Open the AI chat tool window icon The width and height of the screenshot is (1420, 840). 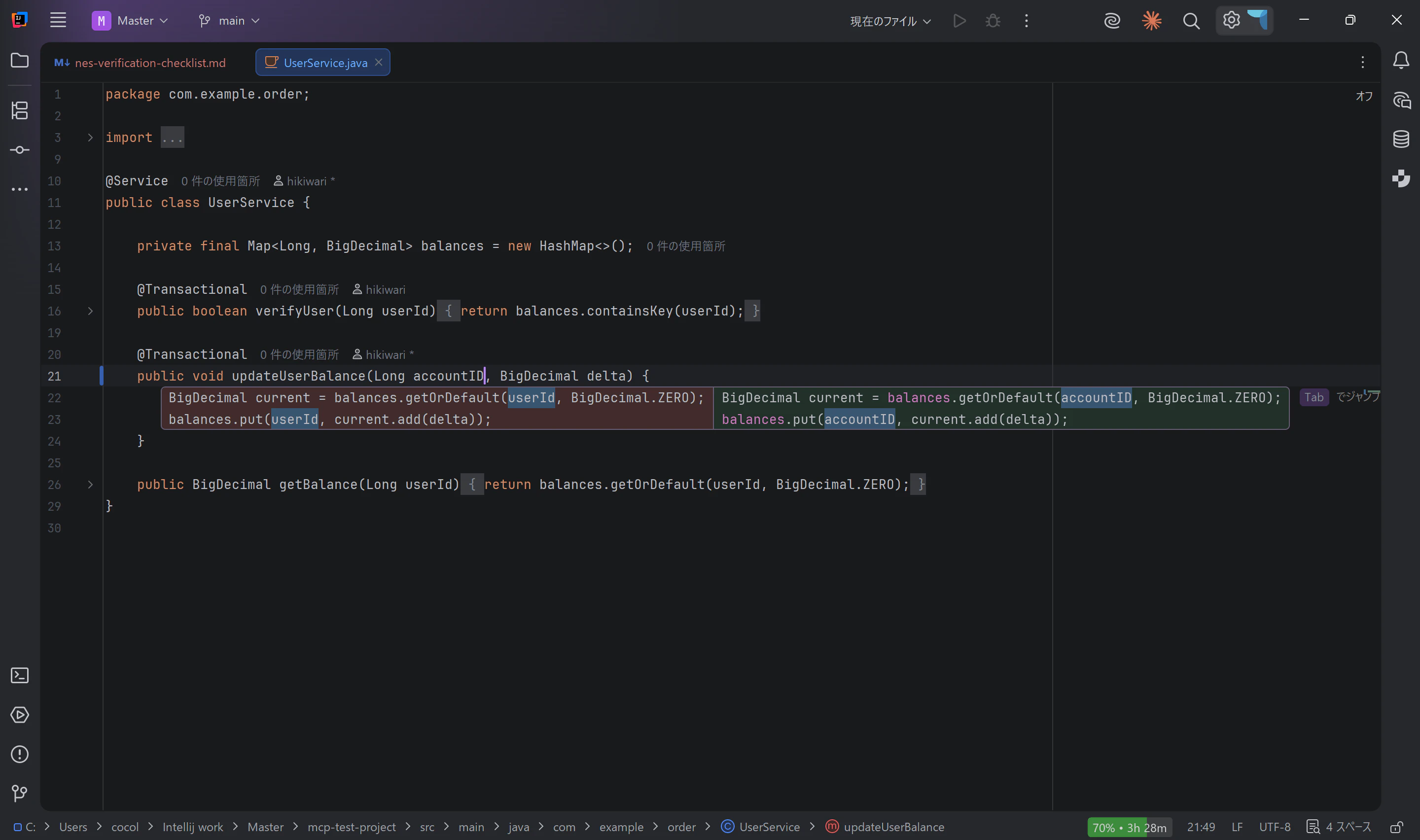click(1401, 101)
